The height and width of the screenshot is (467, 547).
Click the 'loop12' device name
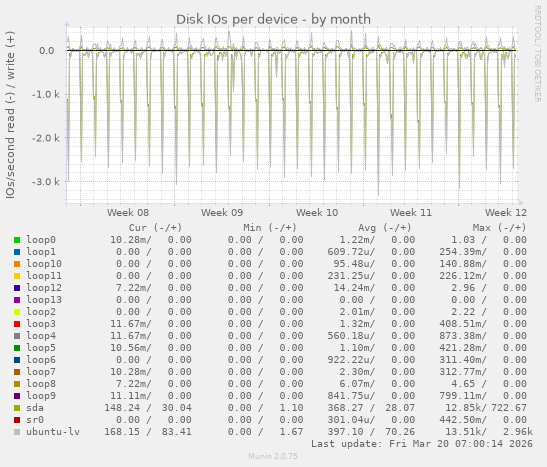point(44,288)
